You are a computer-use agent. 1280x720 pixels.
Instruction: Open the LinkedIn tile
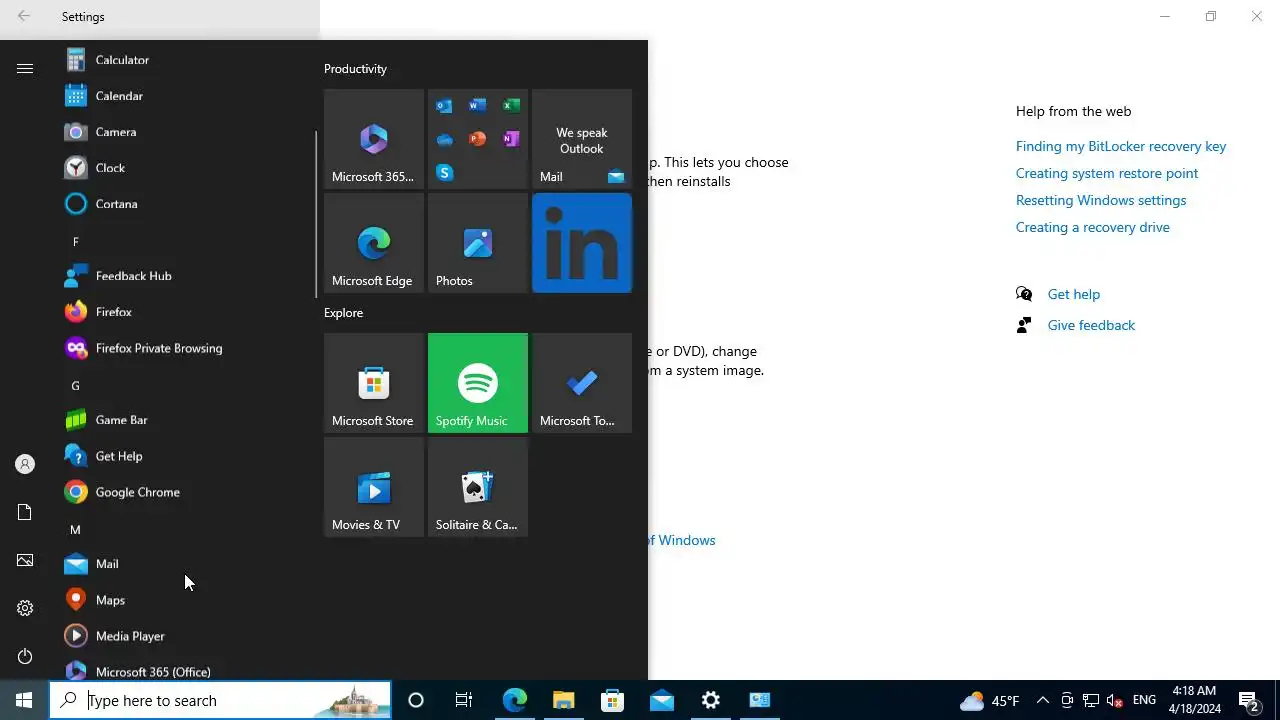pos(582,243)
